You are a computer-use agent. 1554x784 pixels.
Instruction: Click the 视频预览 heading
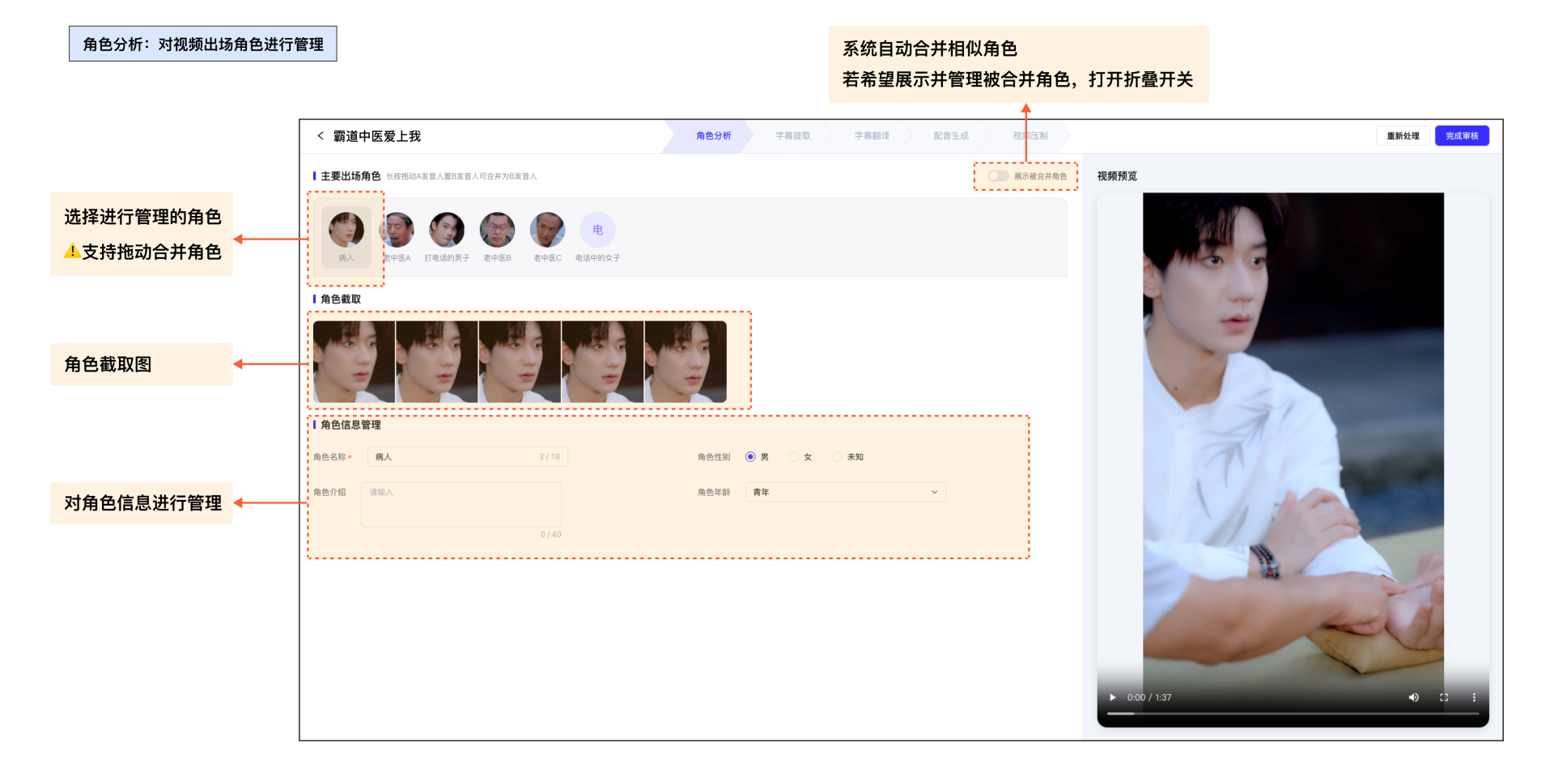[1117, 176]
